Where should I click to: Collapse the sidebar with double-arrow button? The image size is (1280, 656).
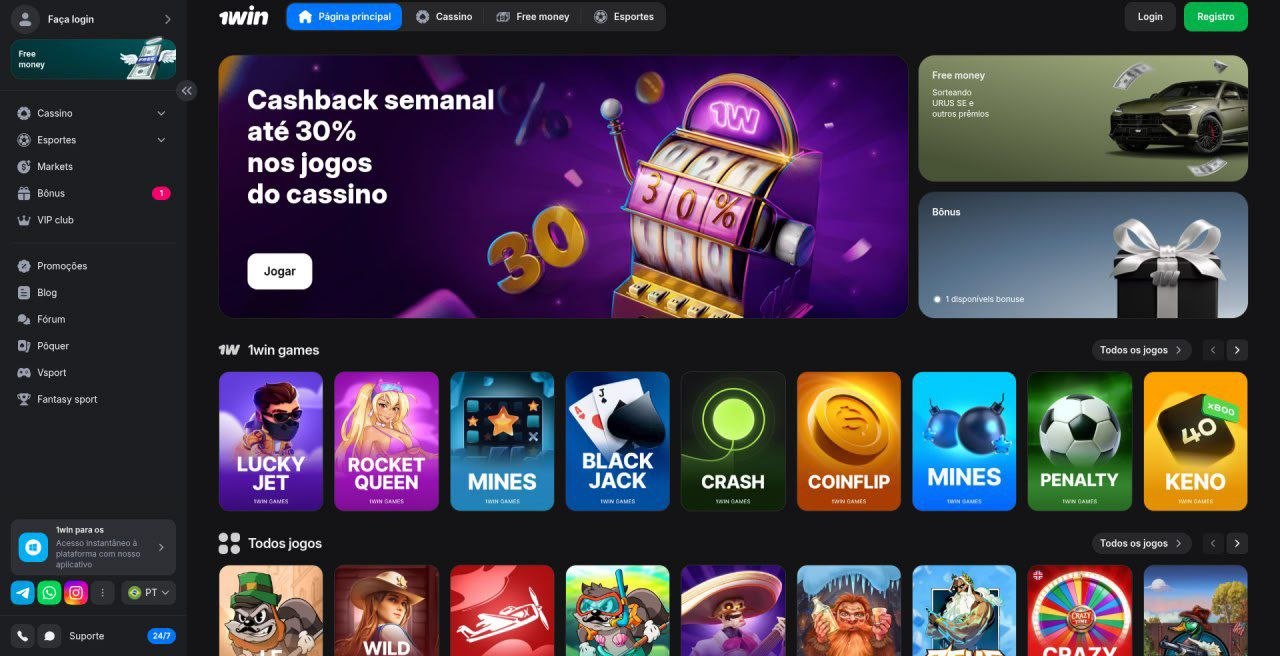click(186, 91)
